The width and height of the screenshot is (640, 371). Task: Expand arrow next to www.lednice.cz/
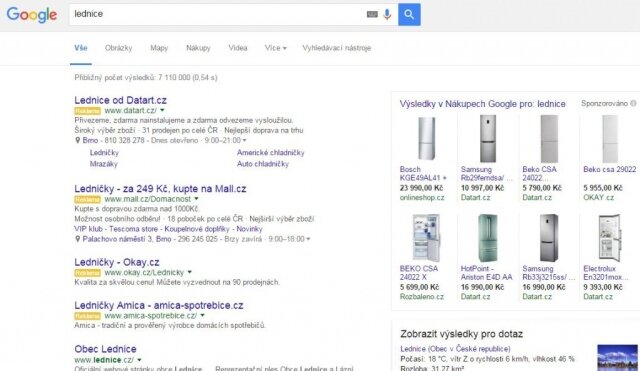[x=139, y=360]
